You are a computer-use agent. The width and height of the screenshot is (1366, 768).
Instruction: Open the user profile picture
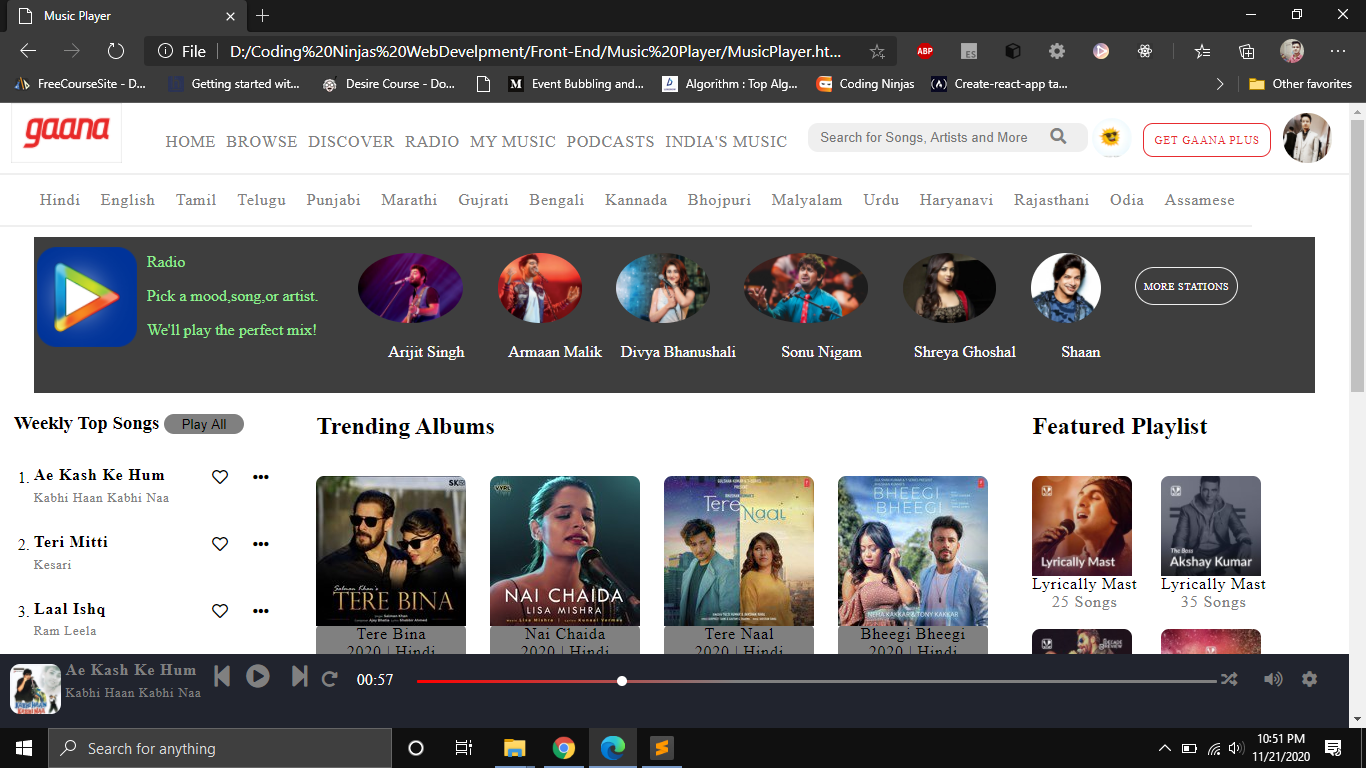point(1306,138)
